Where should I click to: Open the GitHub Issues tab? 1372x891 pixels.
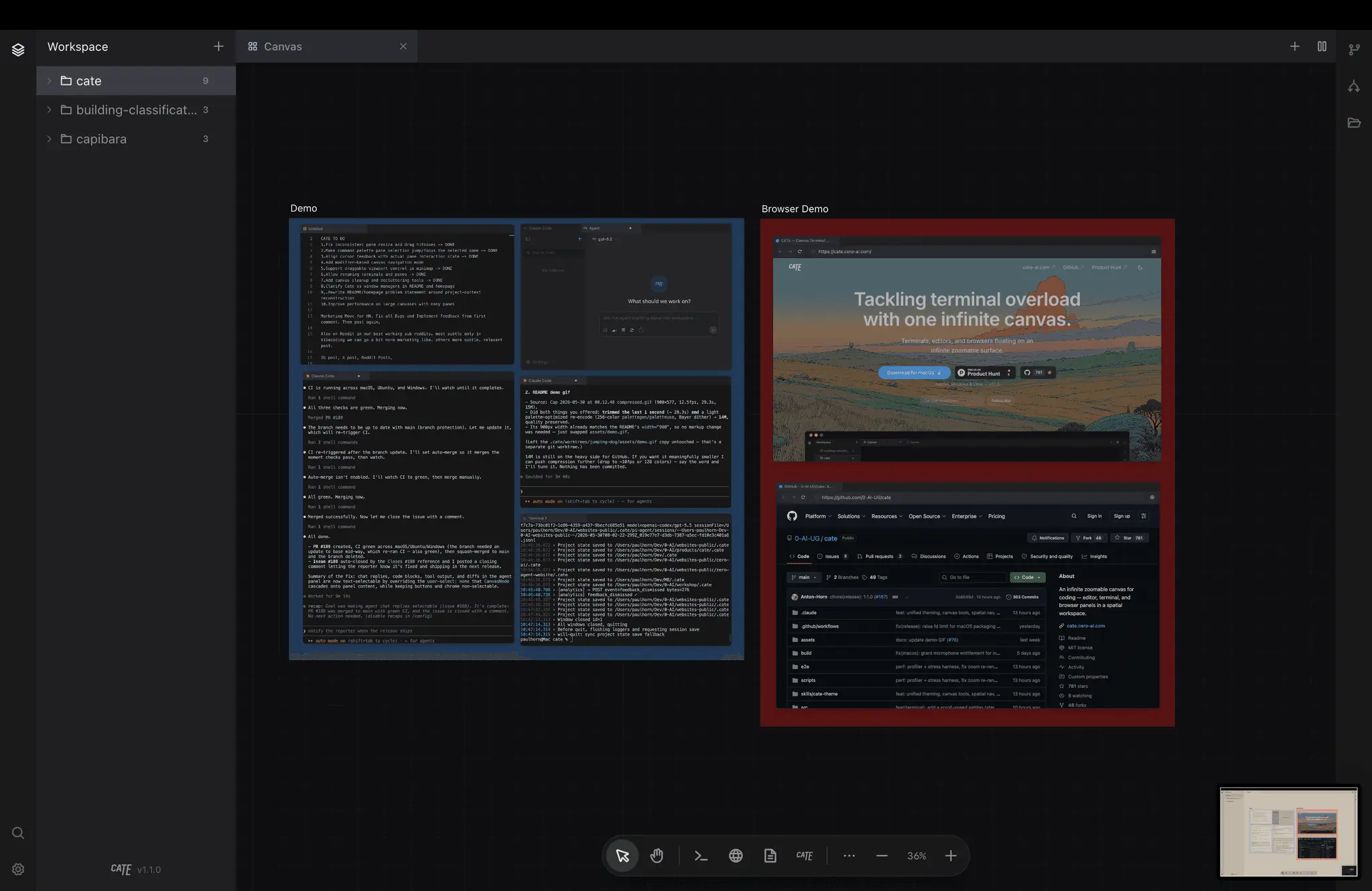click(832, 556)
